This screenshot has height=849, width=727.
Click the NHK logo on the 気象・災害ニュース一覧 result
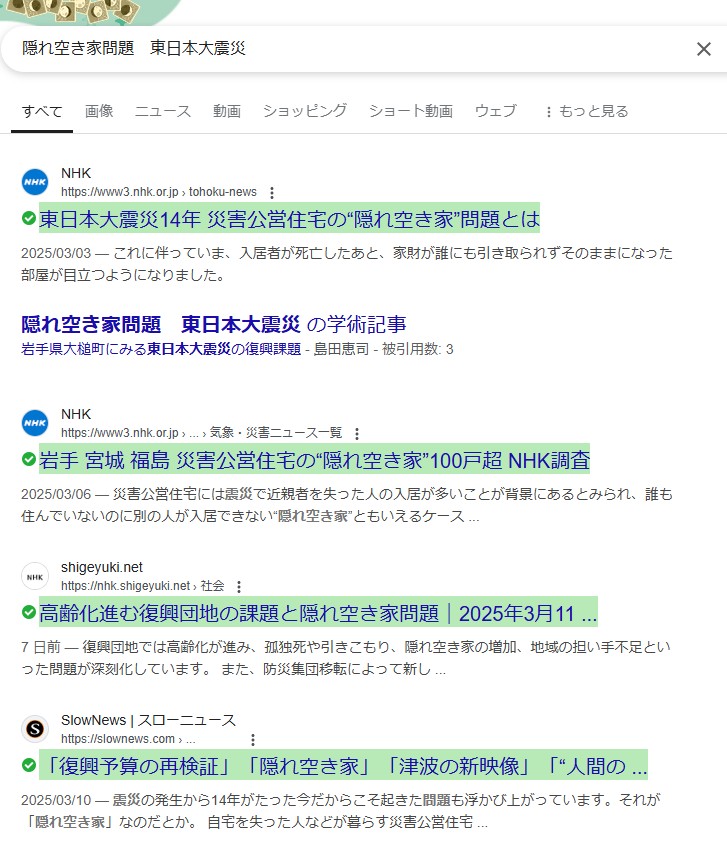(x=35, y=423)
